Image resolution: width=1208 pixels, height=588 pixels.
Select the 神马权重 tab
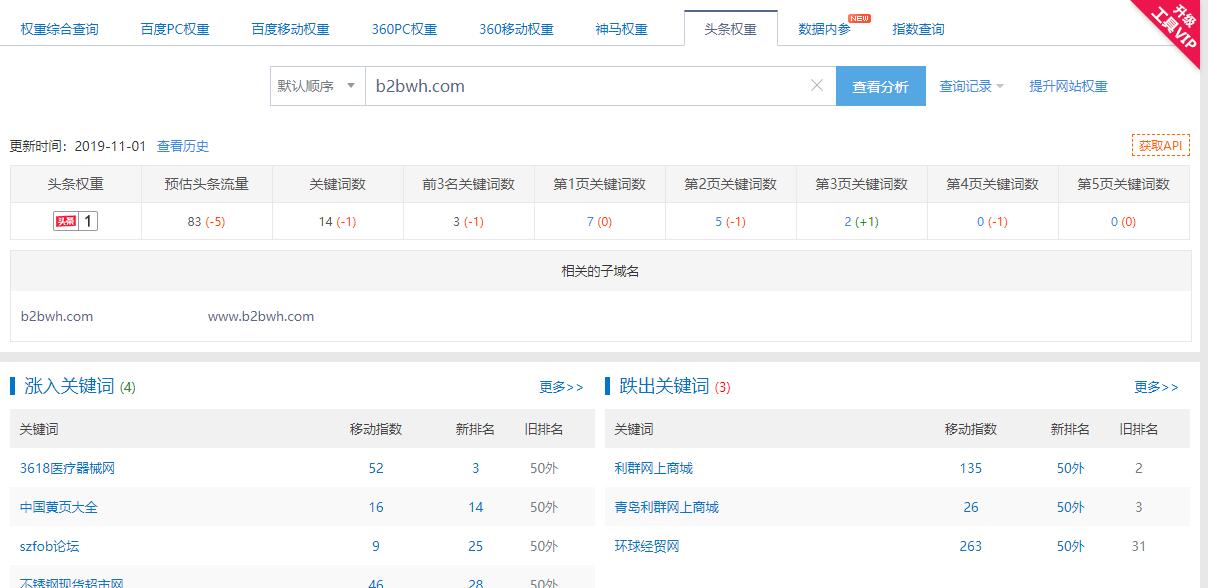pos(621,29)
